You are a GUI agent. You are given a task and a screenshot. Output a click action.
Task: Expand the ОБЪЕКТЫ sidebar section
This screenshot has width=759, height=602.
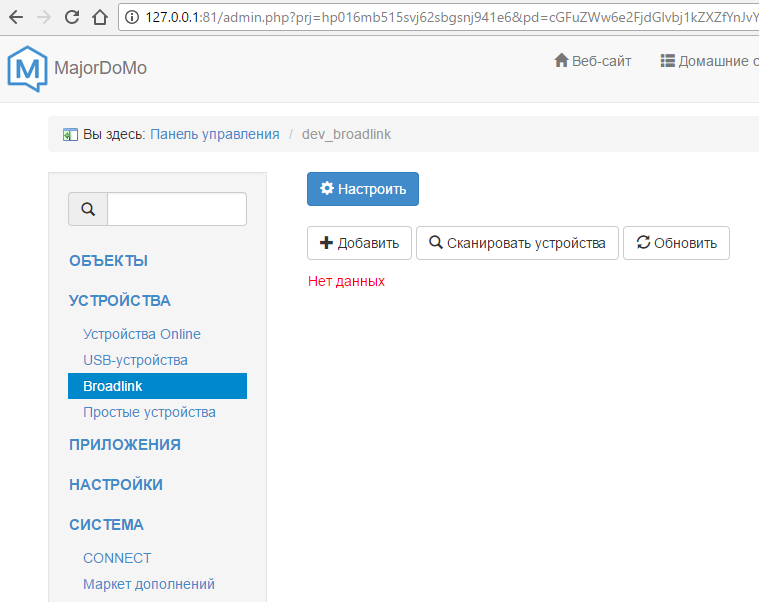[108, 261]
